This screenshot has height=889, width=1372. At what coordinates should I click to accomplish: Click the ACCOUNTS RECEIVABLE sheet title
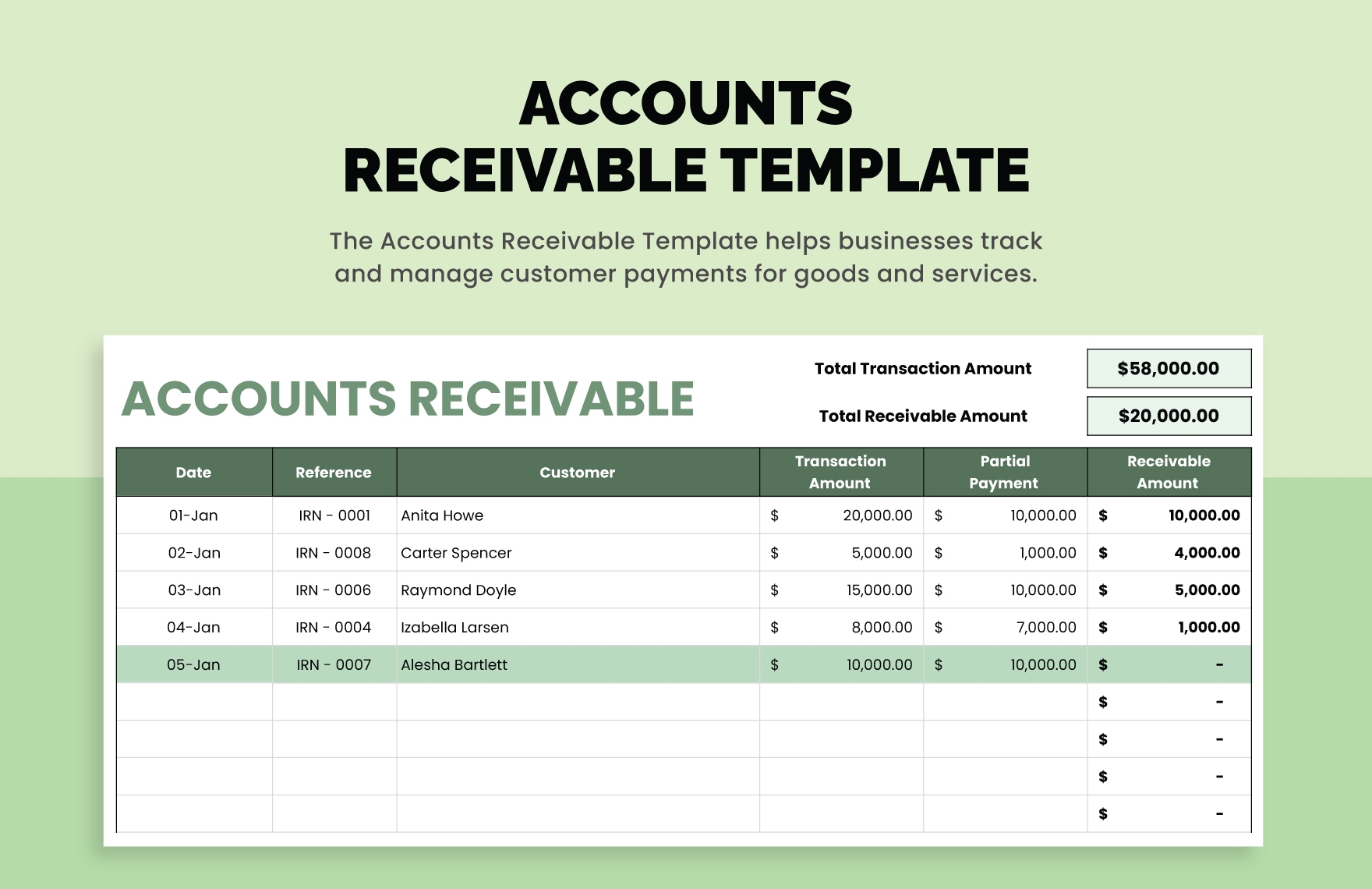tap(409, 399)
